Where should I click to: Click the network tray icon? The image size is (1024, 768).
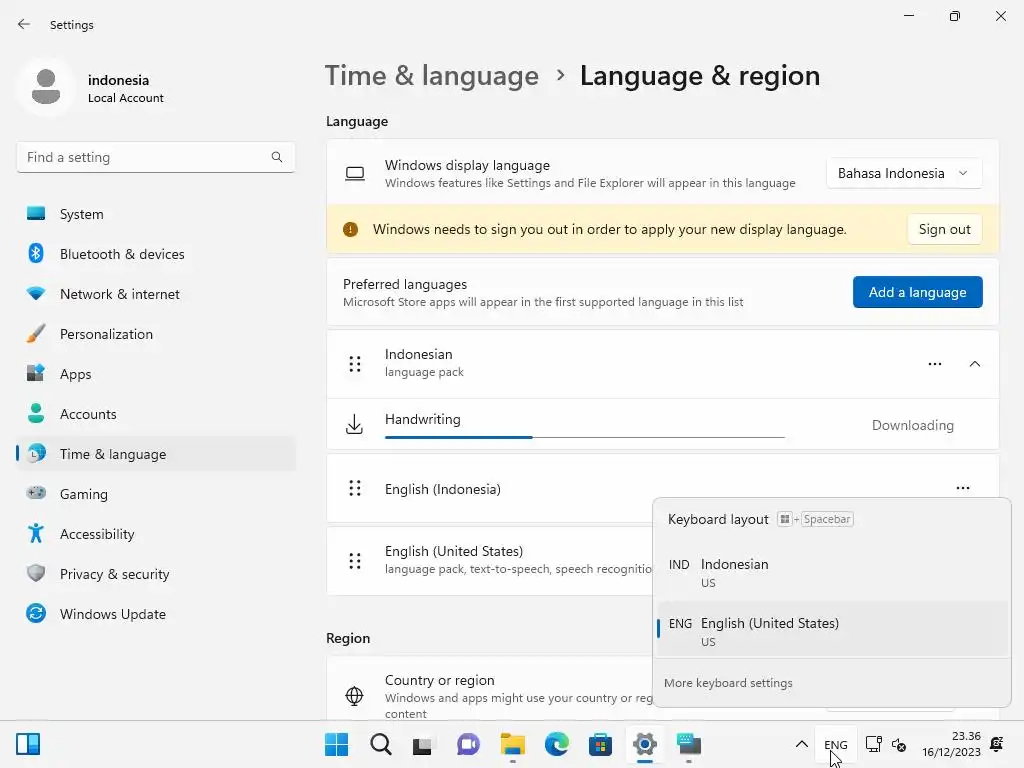[873, 744]
